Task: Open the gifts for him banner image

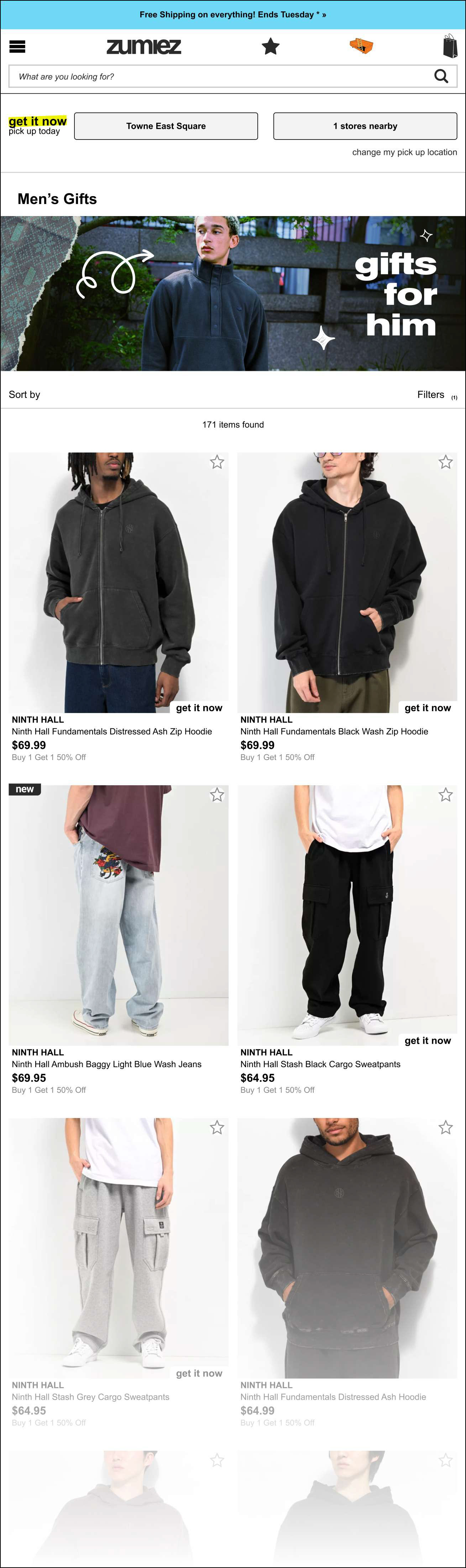Action: (x=233, y=293)
